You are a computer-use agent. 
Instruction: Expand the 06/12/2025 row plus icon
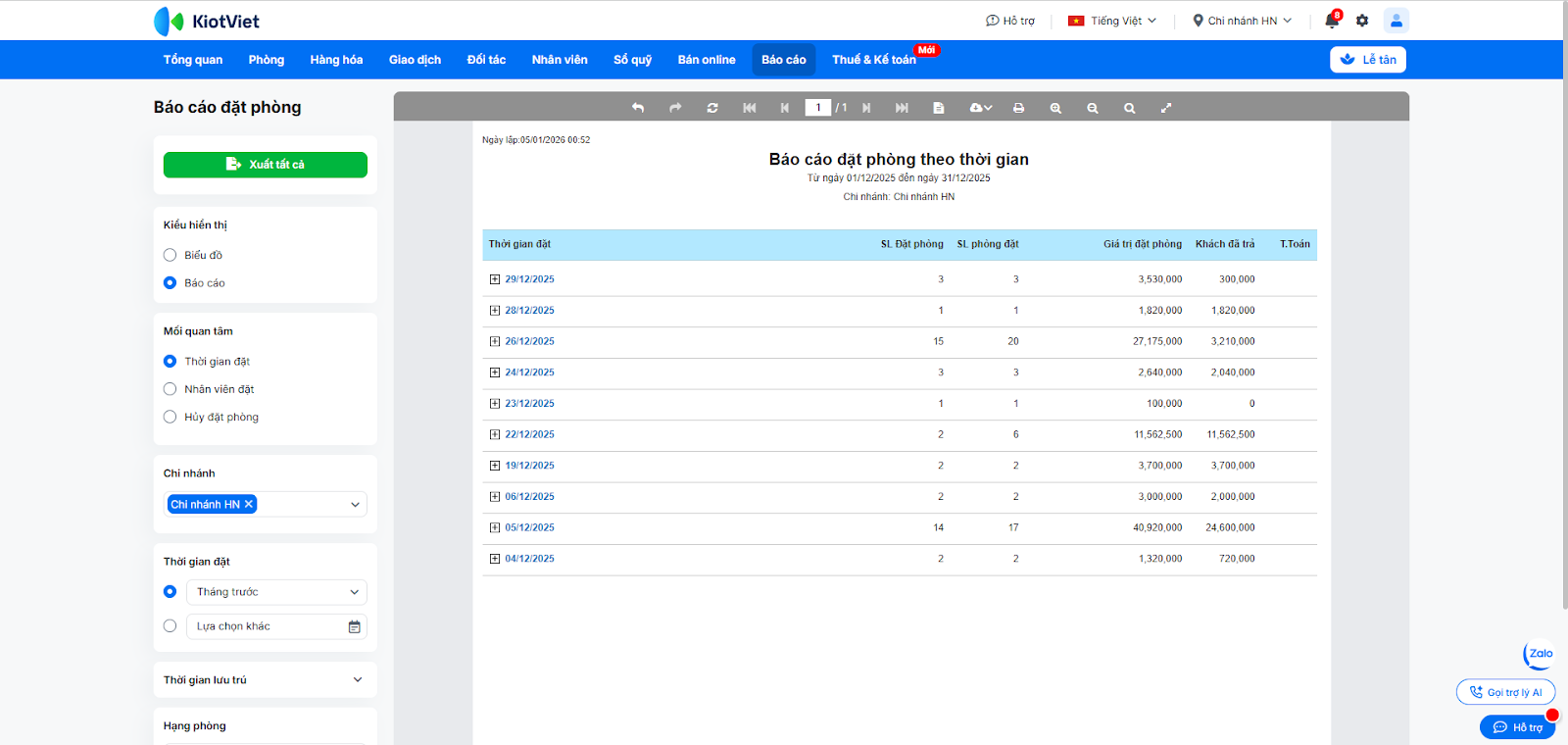coord(495,497)
